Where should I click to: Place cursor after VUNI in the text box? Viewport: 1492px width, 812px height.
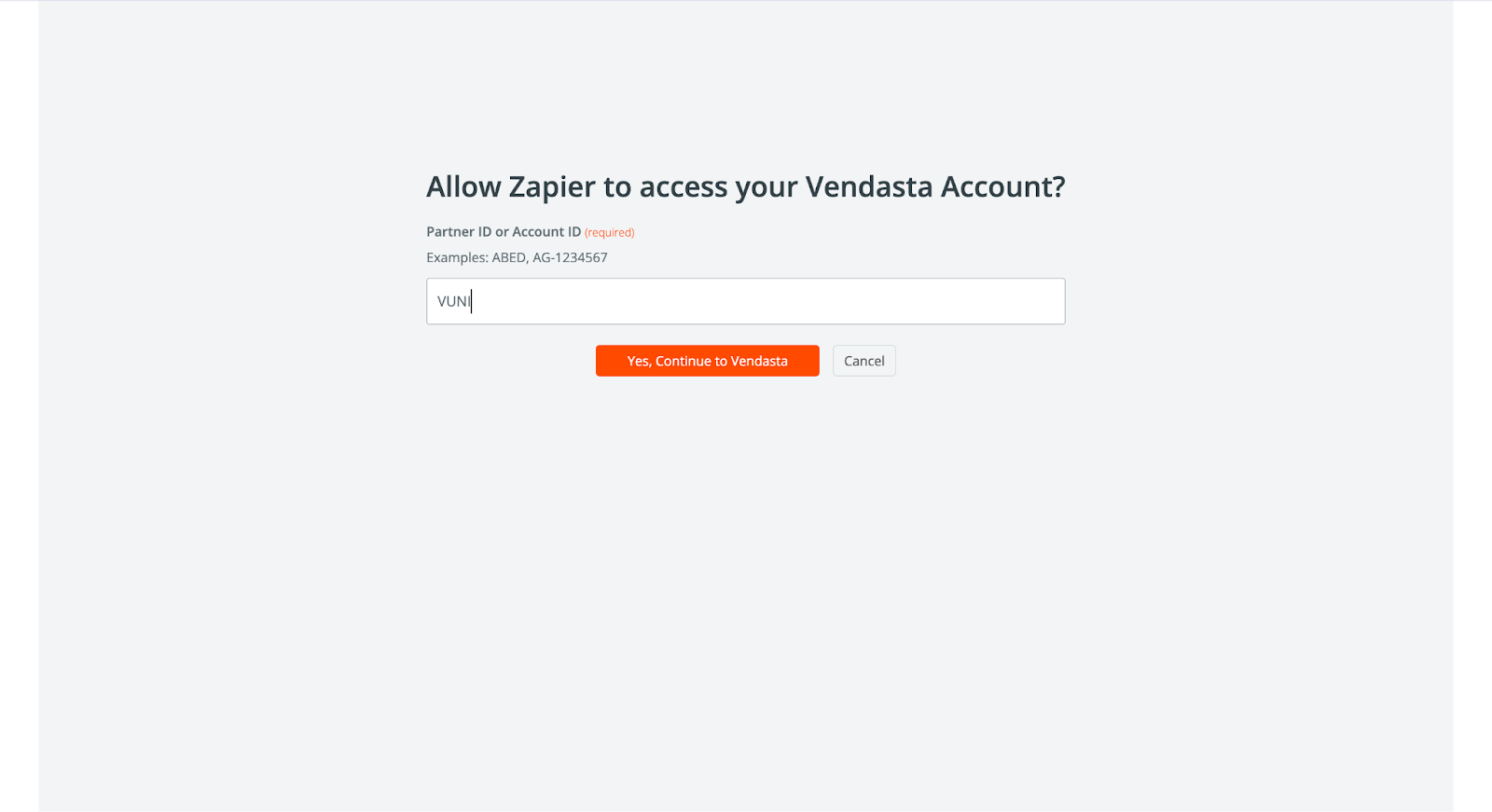(472, 301)
